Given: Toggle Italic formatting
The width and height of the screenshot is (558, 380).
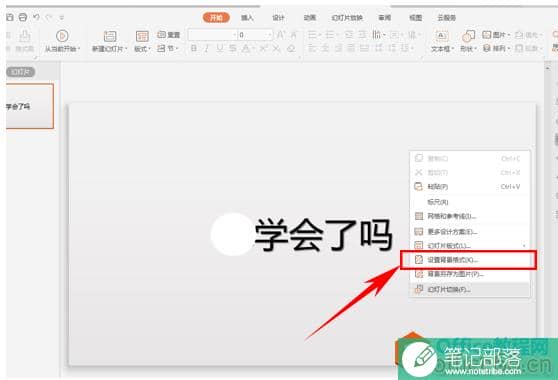Looking at the screenshot, I should [x=207, y=48].
